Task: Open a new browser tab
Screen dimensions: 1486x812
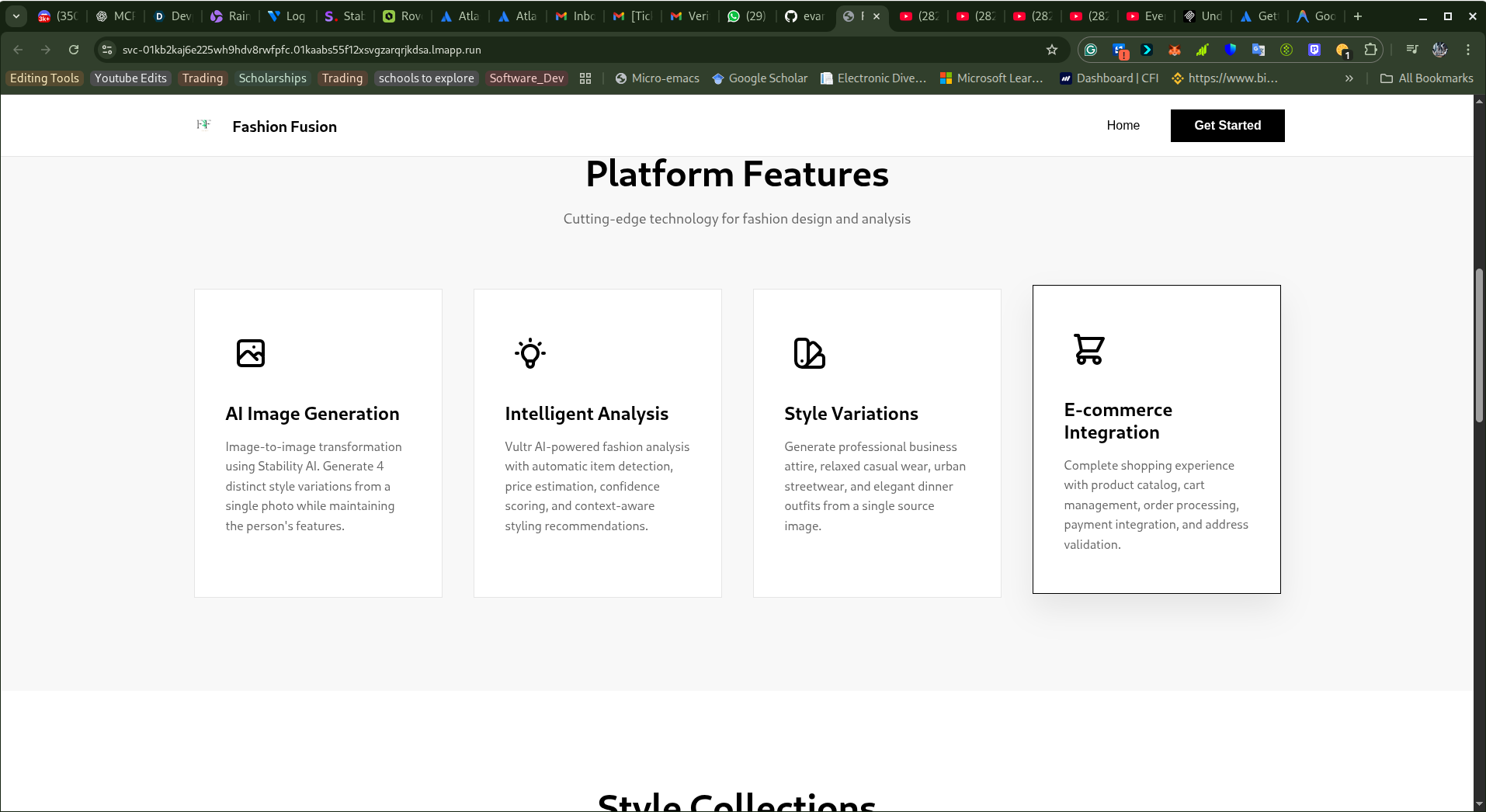Action: pos(1358,16)
